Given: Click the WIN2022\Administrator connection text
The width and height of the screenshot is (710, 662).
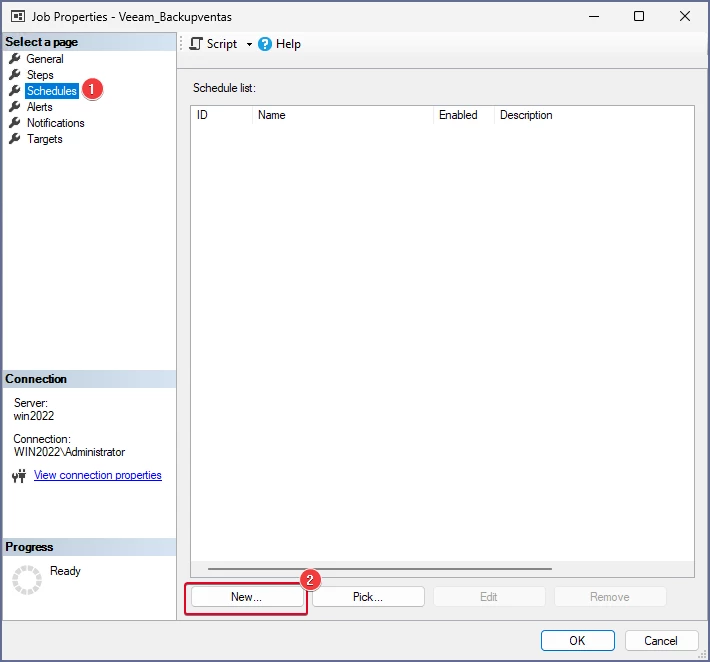Looking at the screenshot, I should tap(69, 452).
